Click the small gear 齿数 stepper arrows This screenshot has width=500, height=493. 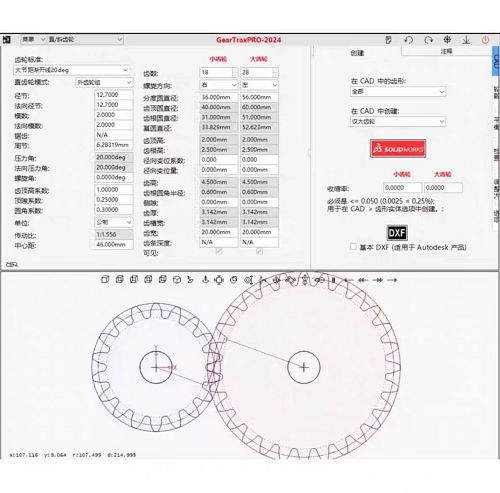point(235,72)
